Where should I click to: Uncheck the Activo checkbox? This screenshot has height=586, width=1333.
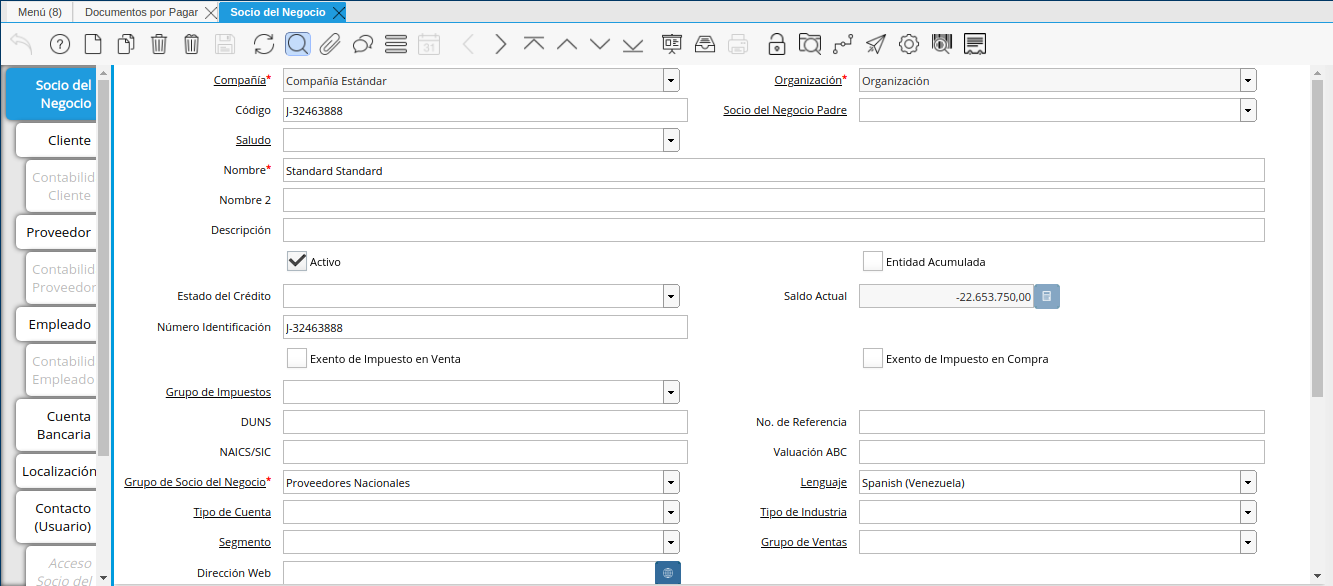point(296,262)
